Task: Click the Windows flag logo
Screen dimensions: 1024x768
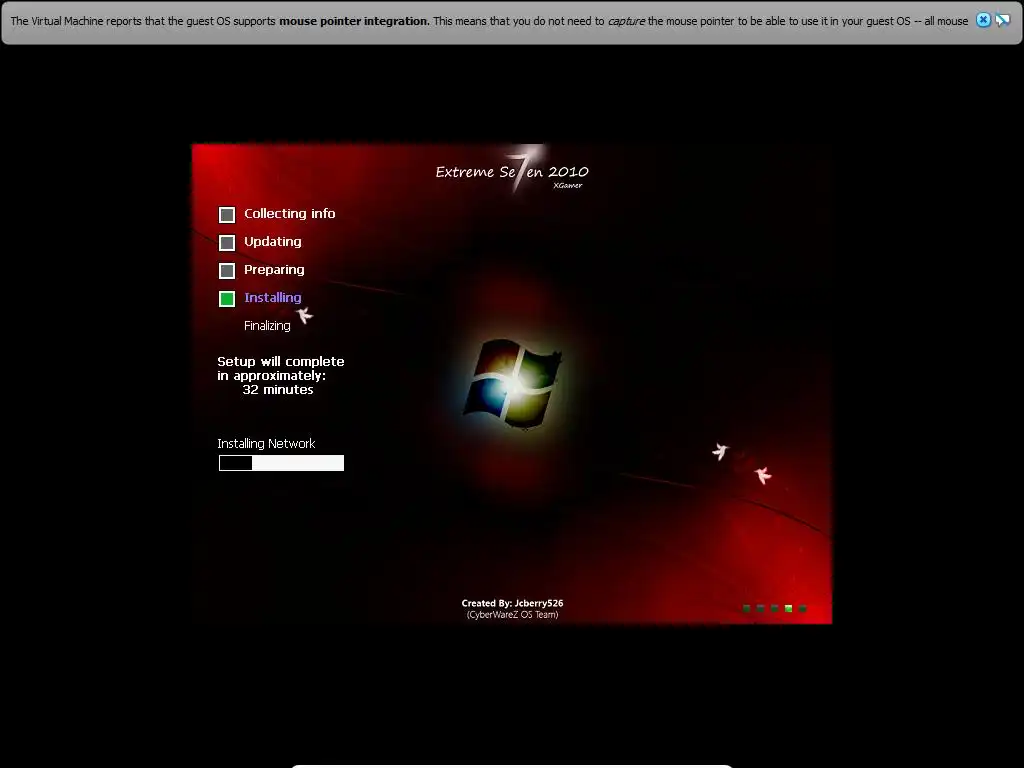Action: (x=513, y=383)
